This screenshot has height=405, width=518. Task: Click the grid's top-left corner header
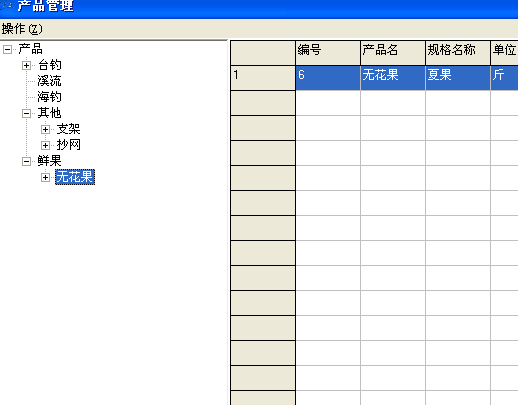263,53
